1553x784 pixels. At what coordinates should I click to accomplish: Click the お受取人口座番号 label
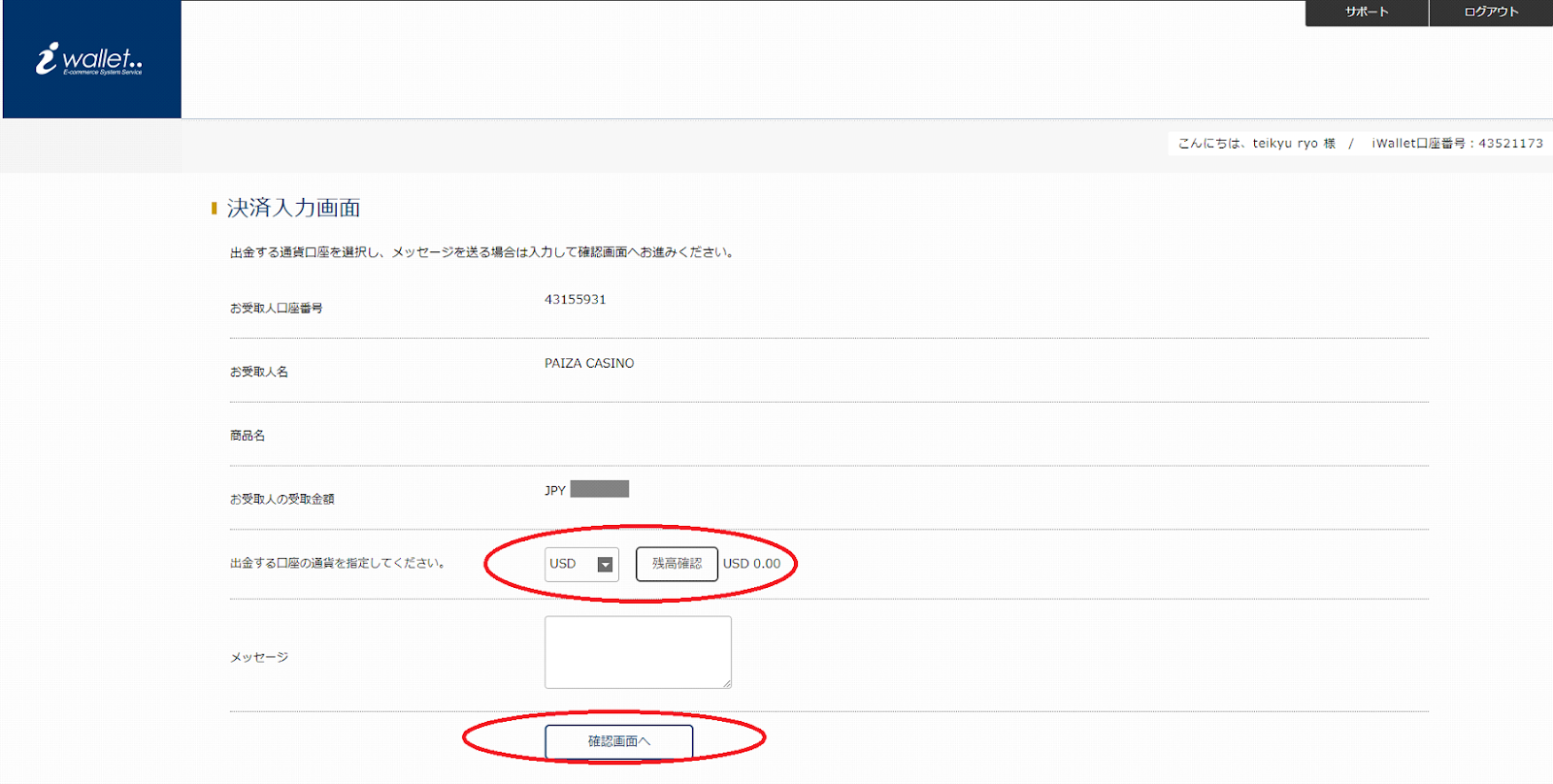(x=276, y=309)
